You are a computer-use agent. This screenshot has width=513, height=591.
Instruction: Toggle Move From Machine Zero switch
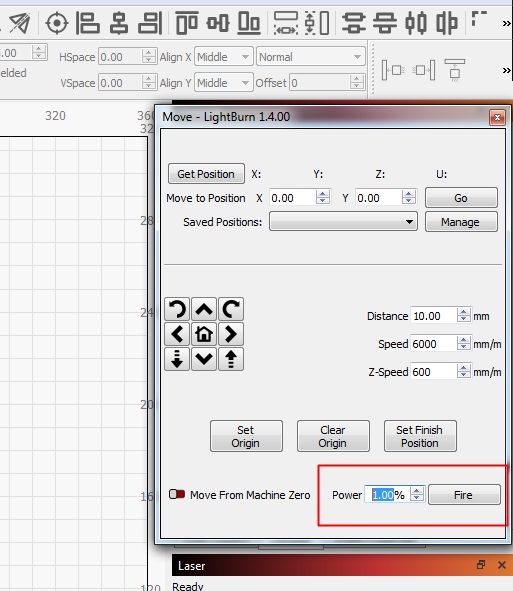point(177,494)
